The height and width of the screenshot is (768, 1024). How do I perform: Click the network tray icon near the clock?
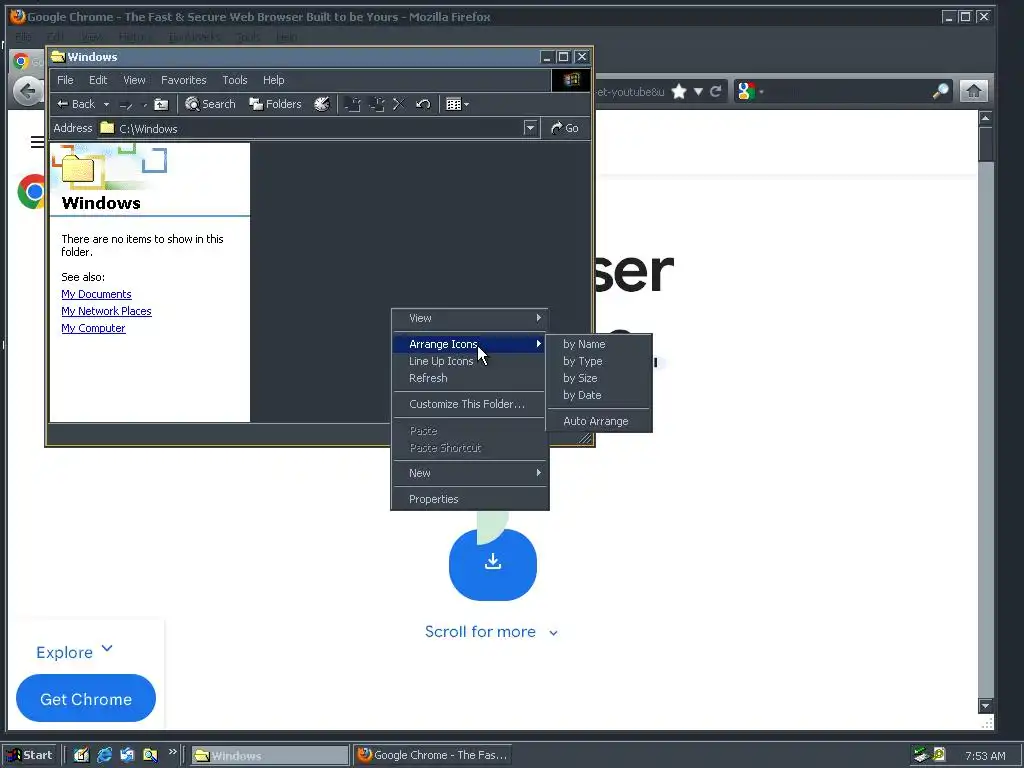[921, 755]
